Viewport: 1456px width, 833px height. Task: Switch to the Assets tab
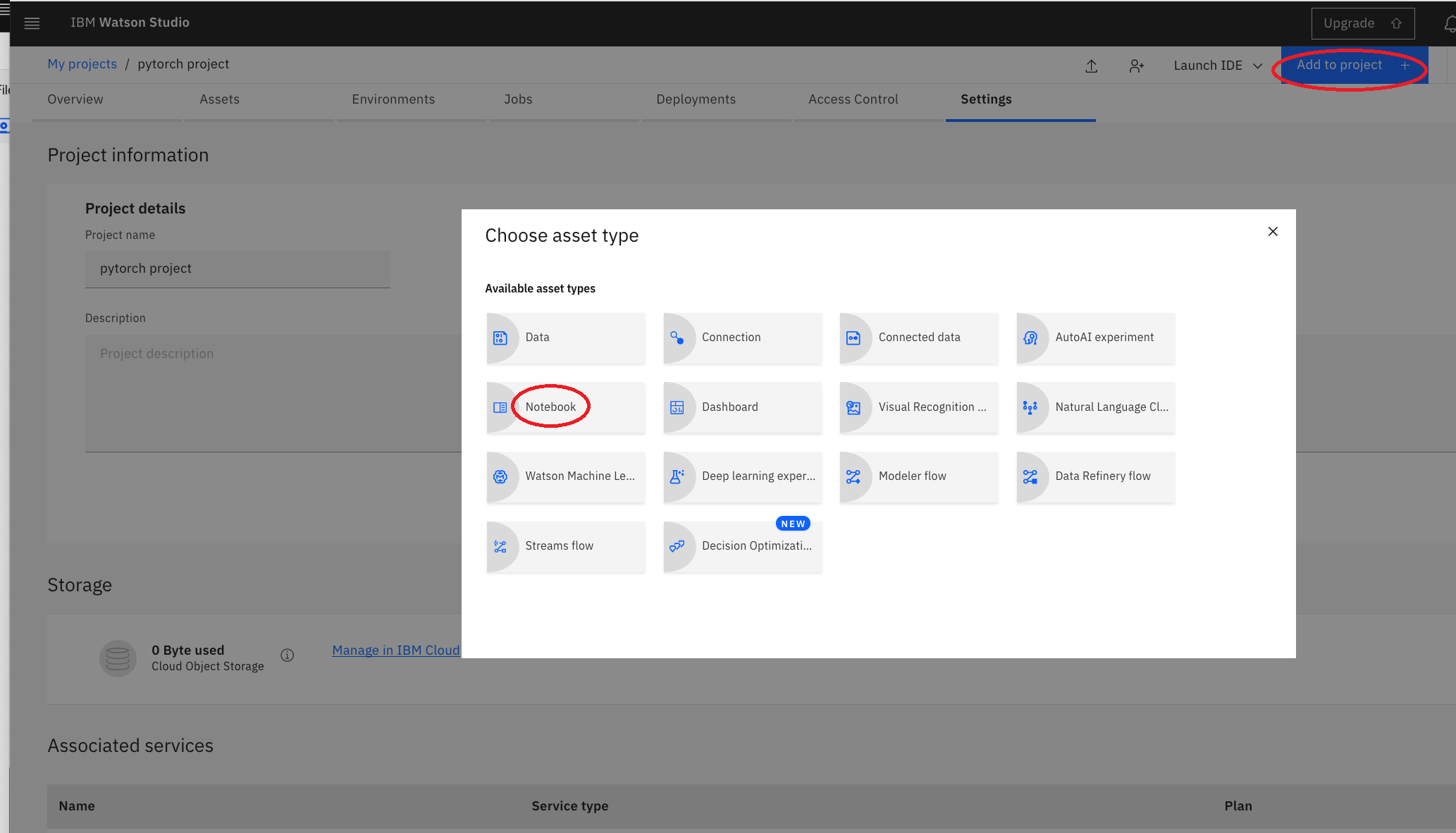[219, 99]
